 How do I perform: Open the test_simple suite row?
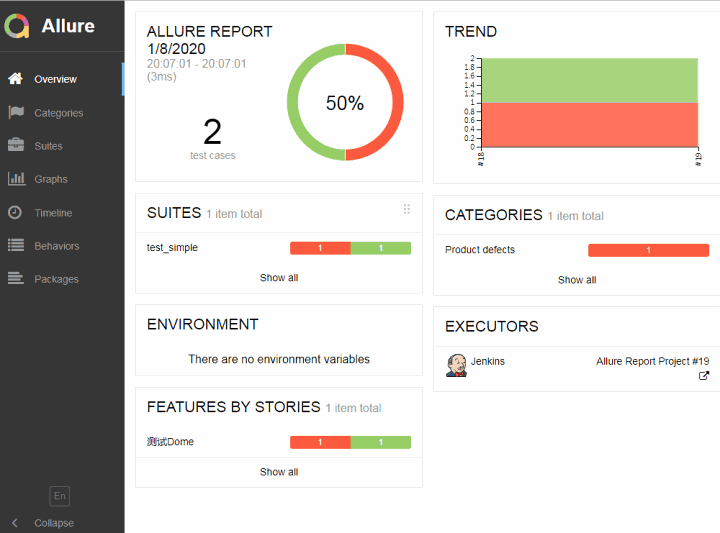click(279, 248)
